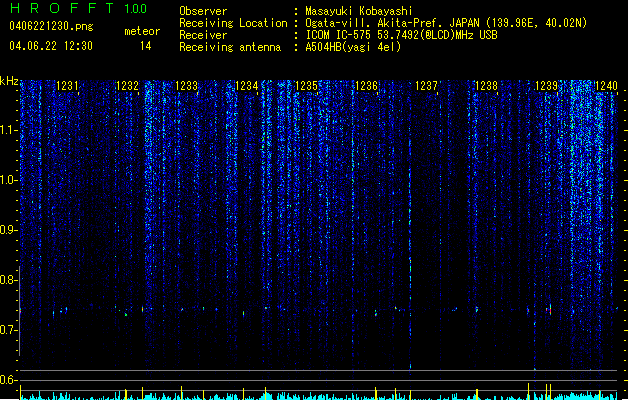Select observer name Masayuki Kobayashi
This screenshot has height=400, width=629.
(x=359, y=11)
